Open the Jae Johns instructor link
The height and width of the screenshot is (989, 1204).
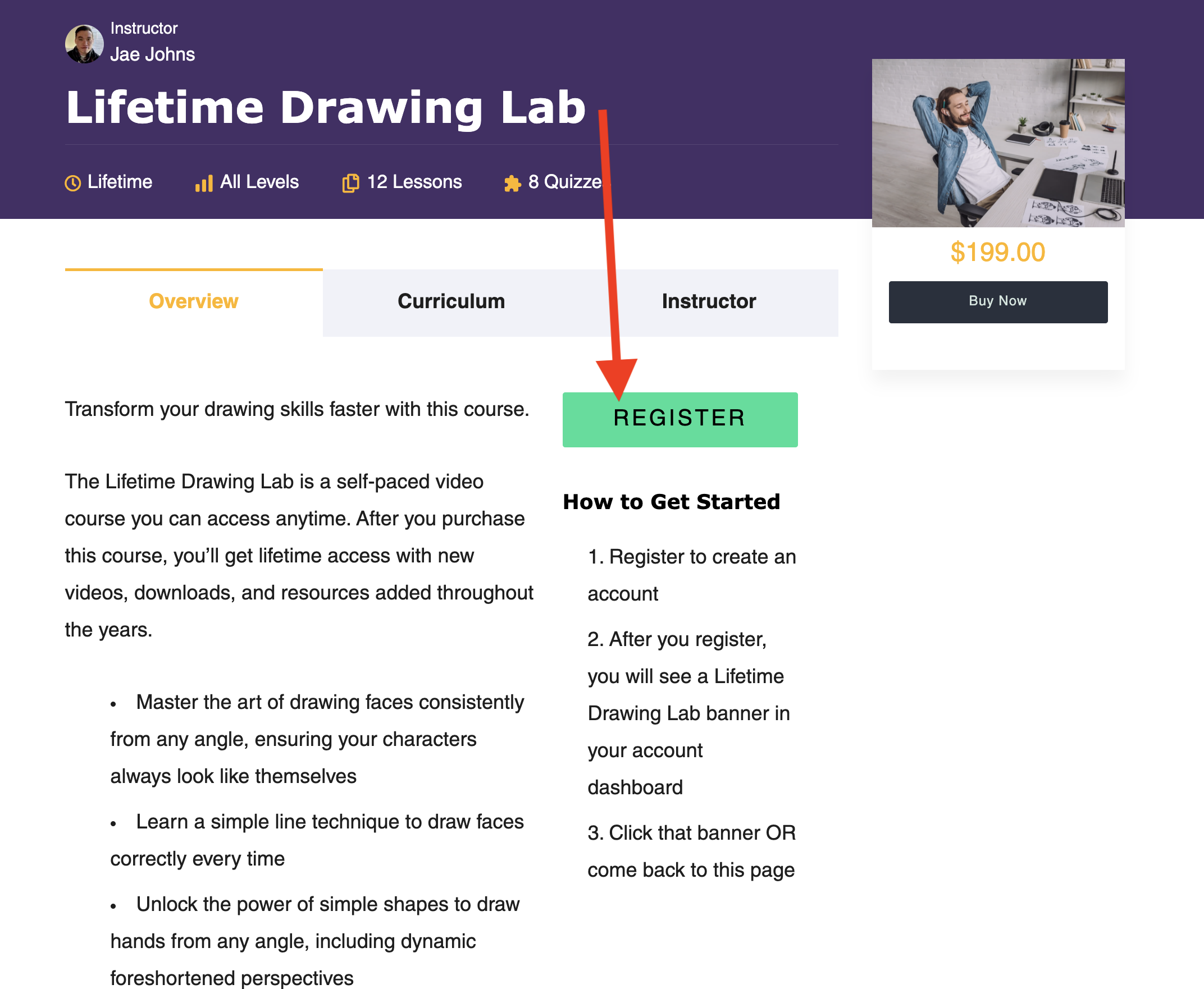153,54
